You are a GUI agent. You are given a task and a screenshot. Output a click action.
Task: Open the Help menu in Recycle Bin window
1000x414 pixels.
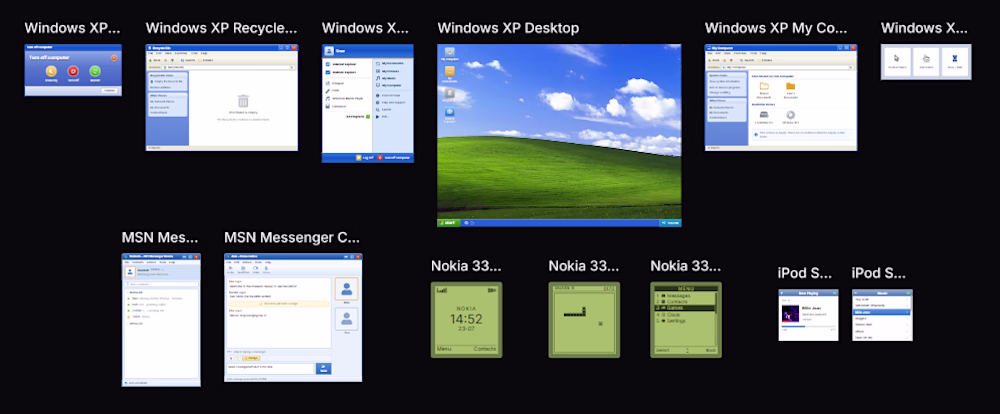pyautogui.click(x=204, y=53)
